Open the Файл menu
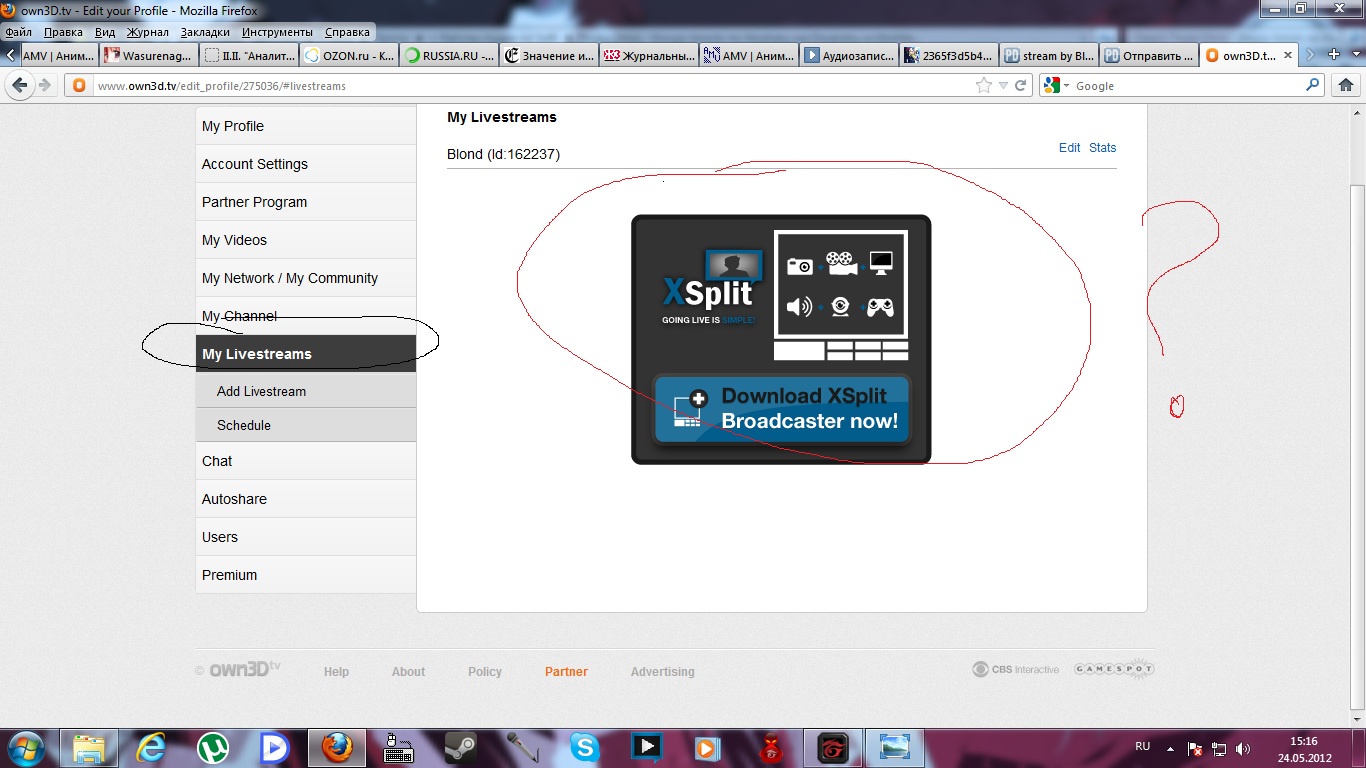Viewport: 1366px width, 768px height. [19, 32]
